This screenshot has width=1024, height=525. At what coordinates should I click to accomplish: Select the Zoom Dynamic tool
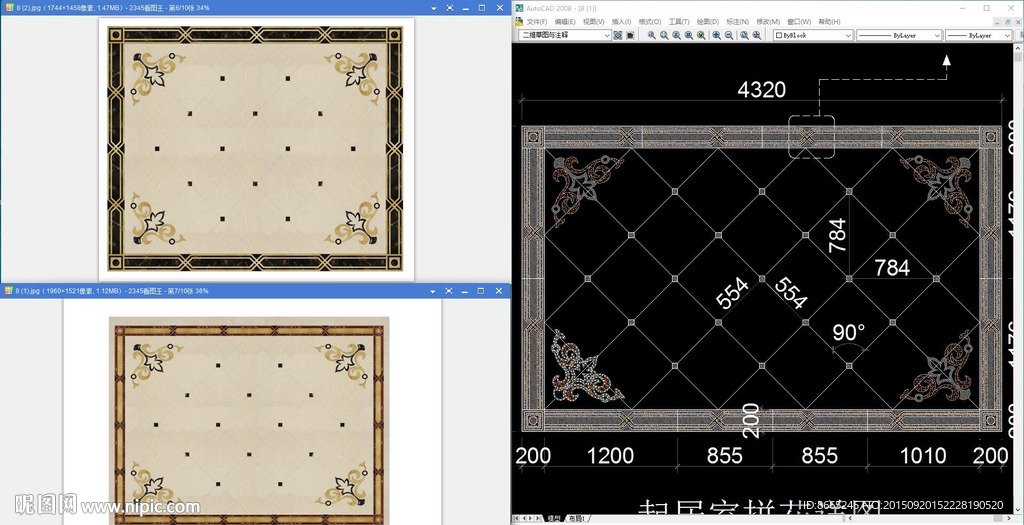665,35
